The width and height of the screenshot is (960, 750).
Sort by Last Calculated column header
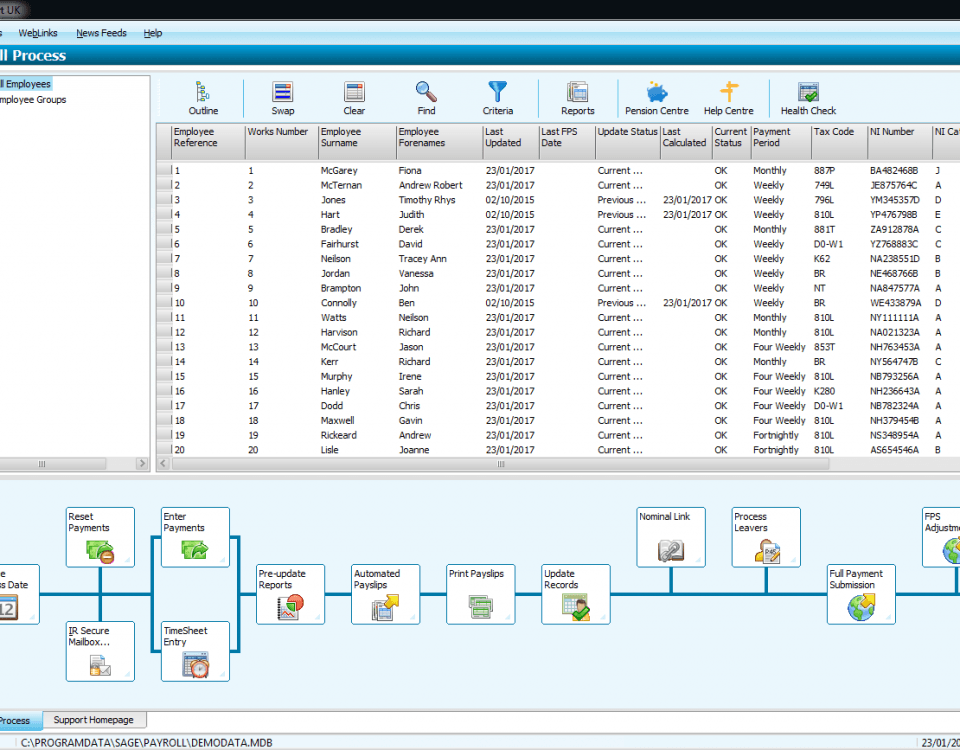[x=686, y=142]
